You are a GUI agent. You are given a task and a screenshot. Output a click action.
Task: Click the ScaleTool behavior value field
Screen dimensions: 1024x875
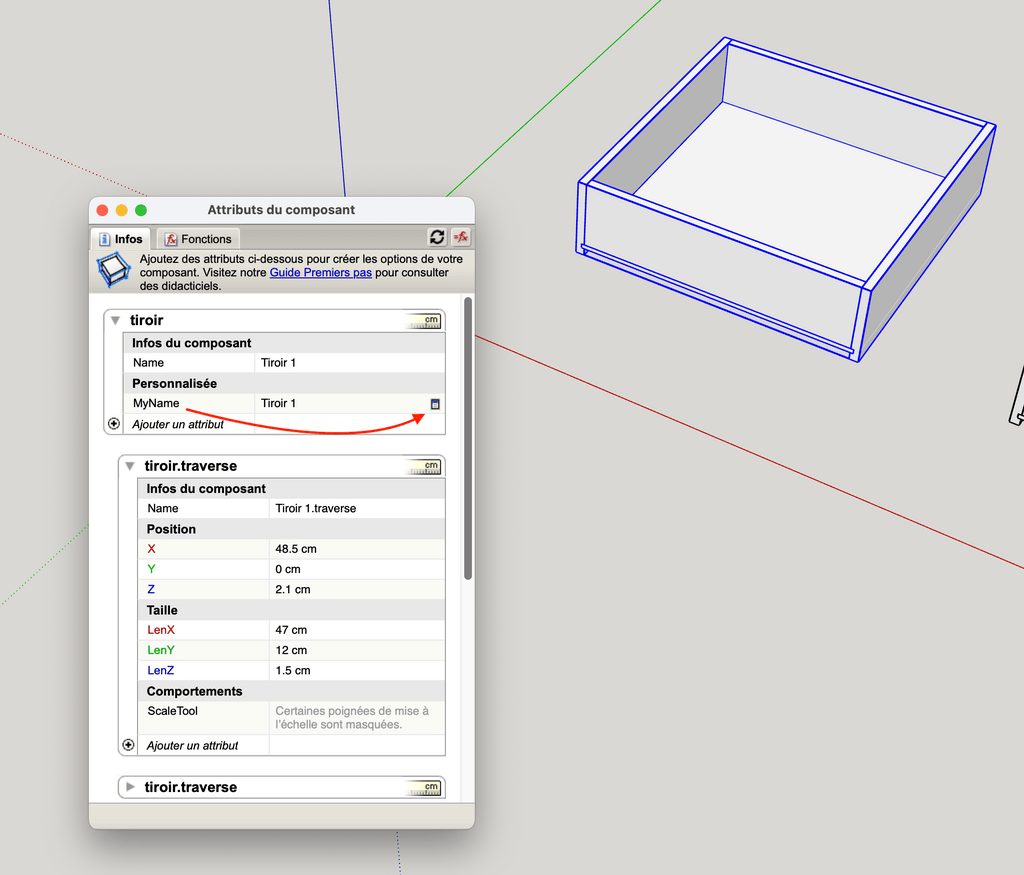point(356,717)
